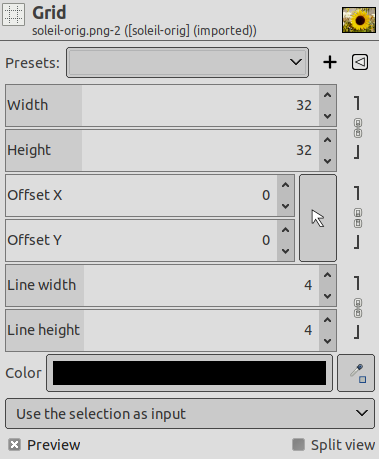Decrease Offset Y using down arrow
Image resolution: width=379 pixels, height=459 pixels.
click(286, 251)
